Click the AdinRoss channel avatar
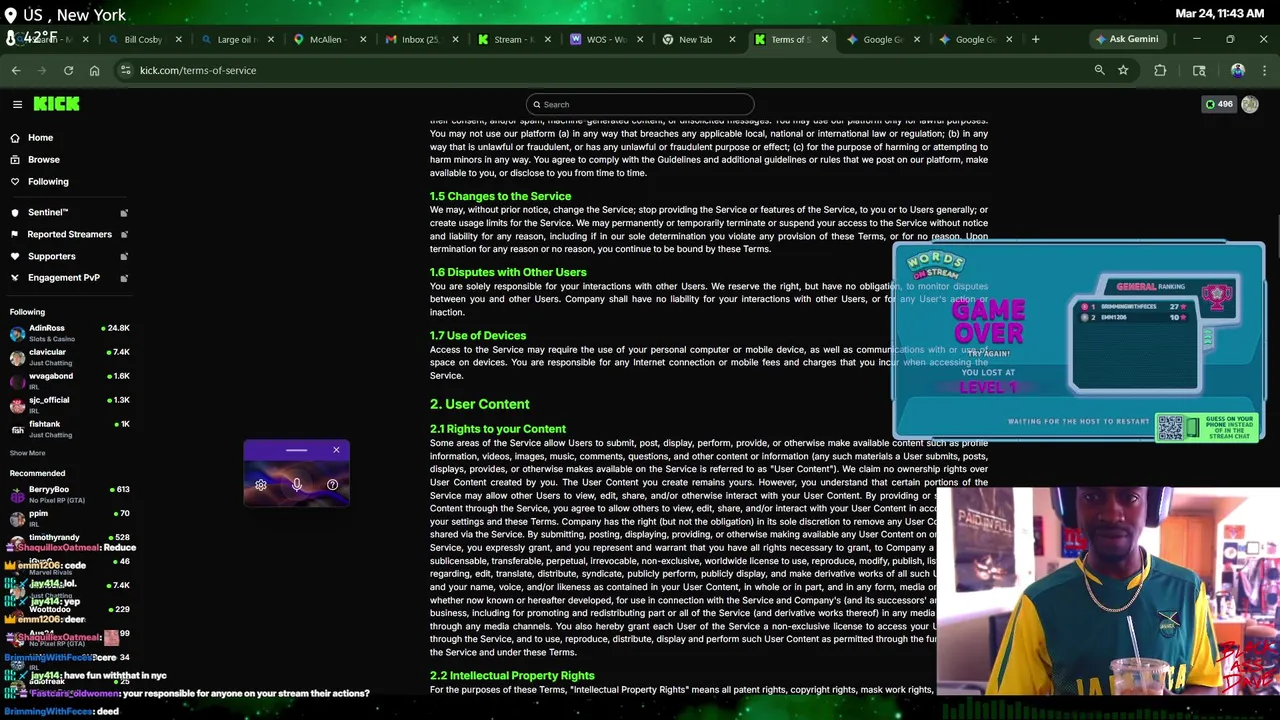This screenshot has width=1280, height=720. [17, 333]
